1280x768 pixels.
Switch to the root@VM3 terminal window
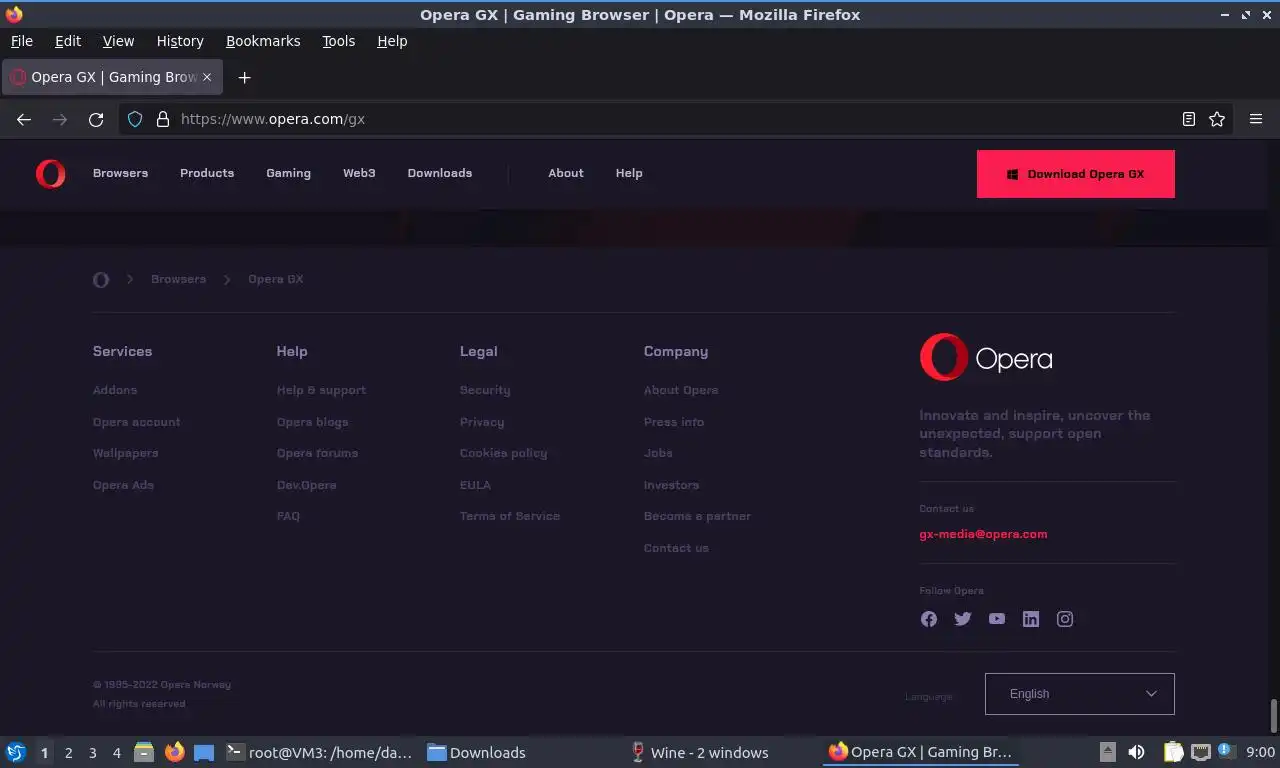point(319,752)
